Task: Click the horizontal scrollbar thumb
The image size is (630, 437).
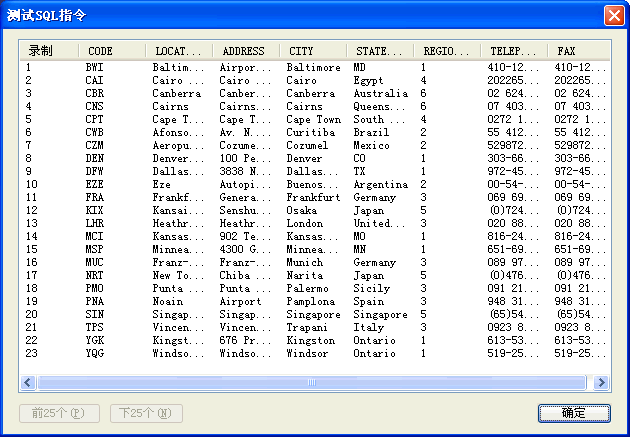Action: pyautogui.click(x=312, y=382)
